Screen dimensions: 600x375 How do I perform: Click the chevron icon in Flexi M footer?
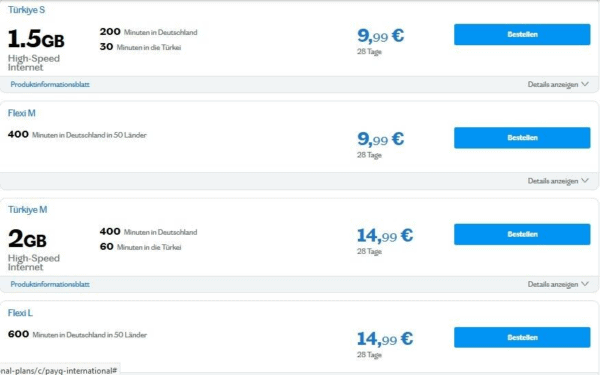point(585,181)
